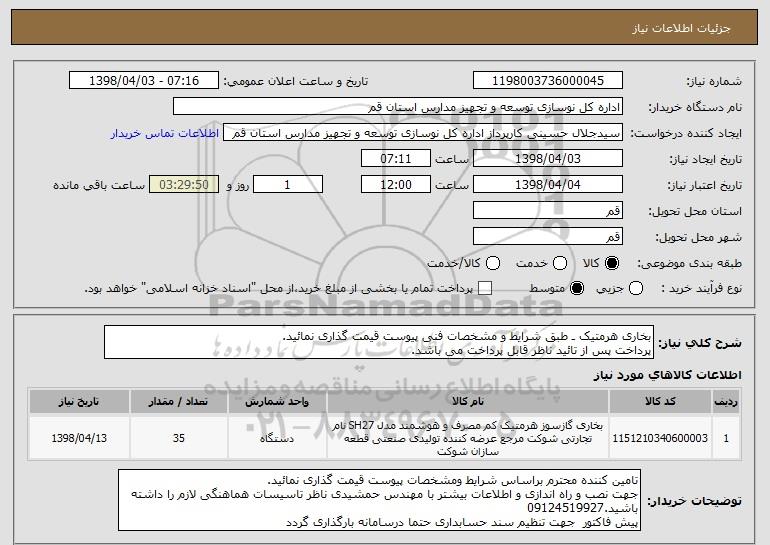Click the delivery province field قم
The height and width of the screenshot is (545, 770).
click(x=548, y=211)
